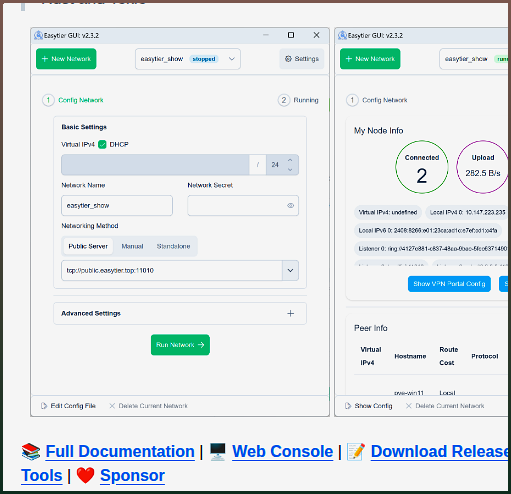Click the stopped status badge

204,59
